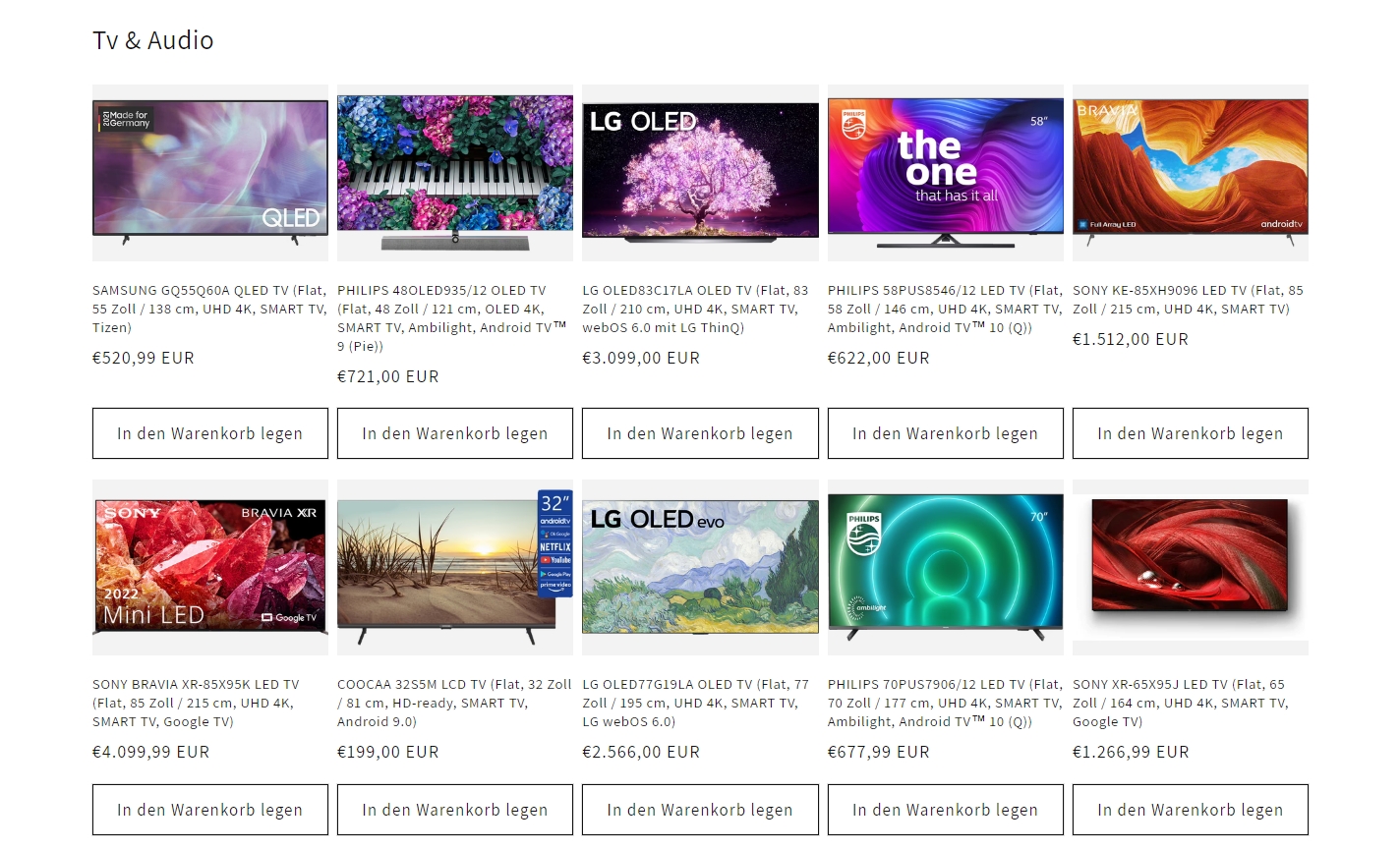Open PHILIPS 48OLED935/12 OLED TV title link
The height and width of the screenshot is (849, 1400).
452,318
